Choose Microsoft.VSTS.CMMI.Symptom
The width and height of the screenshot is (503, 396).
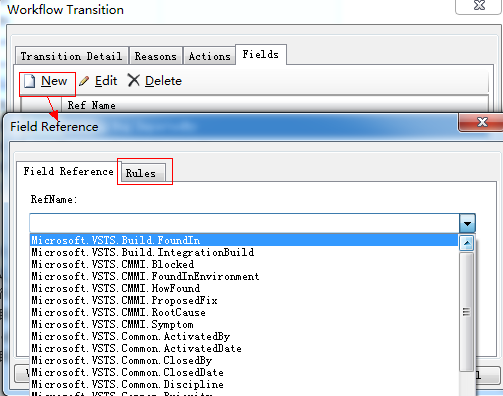(244, 324)
